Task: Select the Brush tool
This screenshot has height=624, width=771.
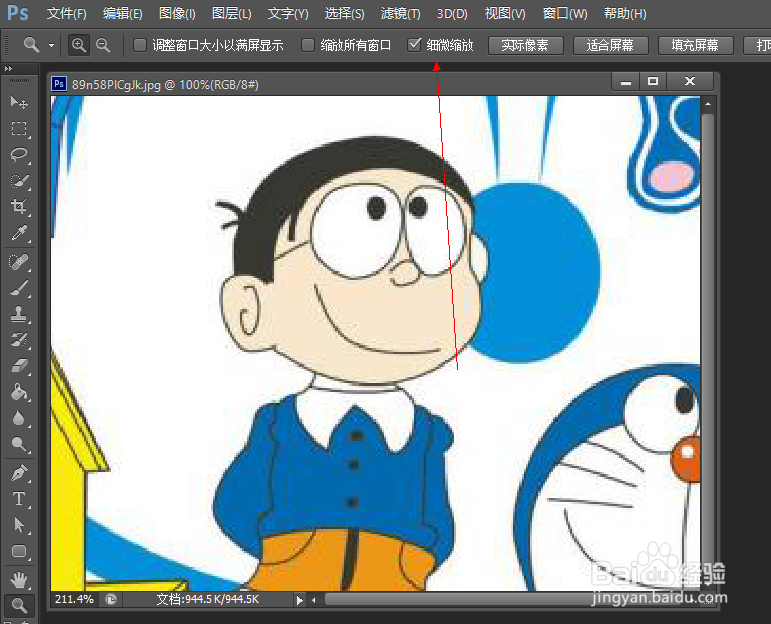Action: click(19, 288)
